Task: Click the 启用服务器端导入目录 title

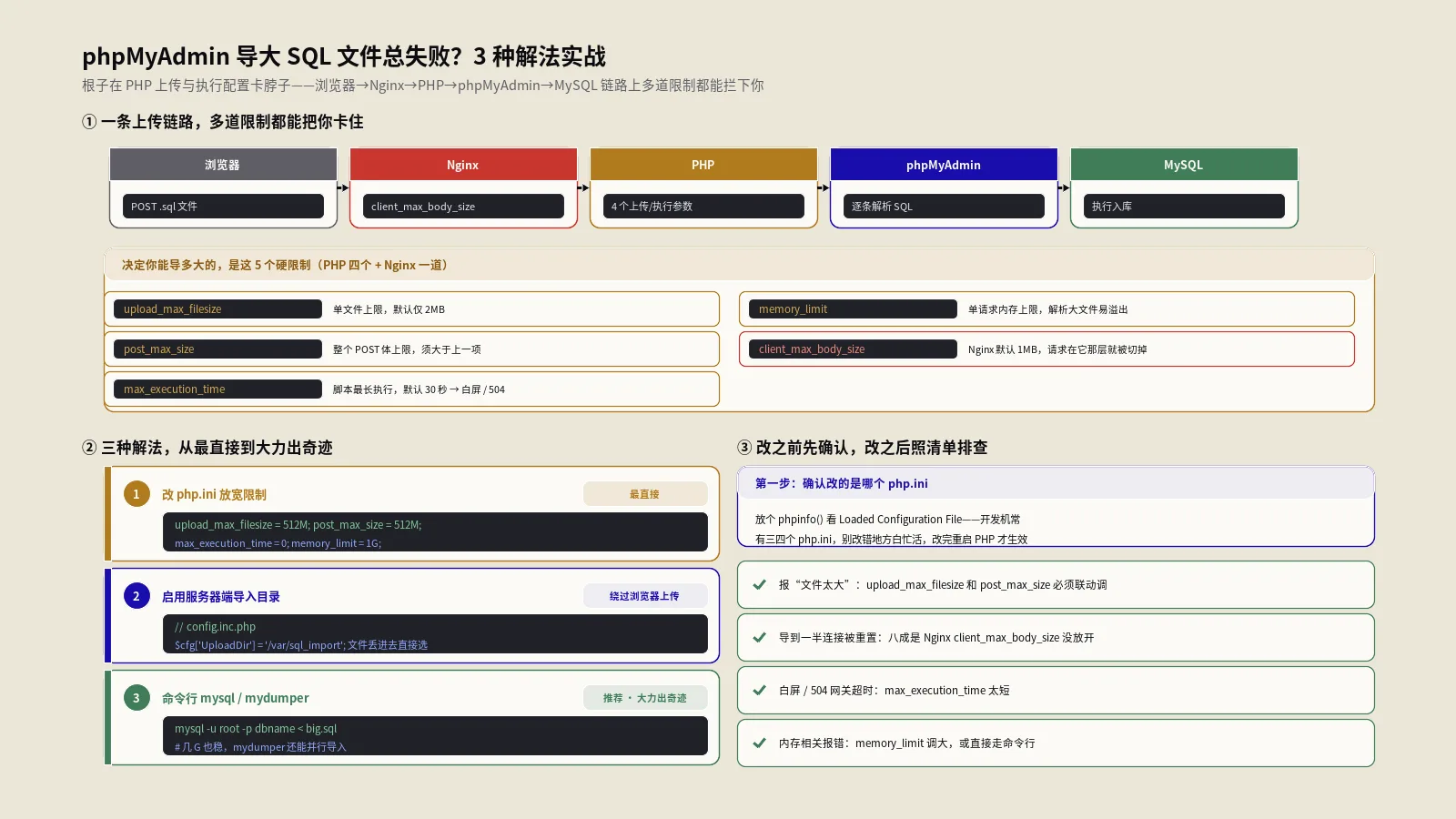Action: [x=221, y=596]
